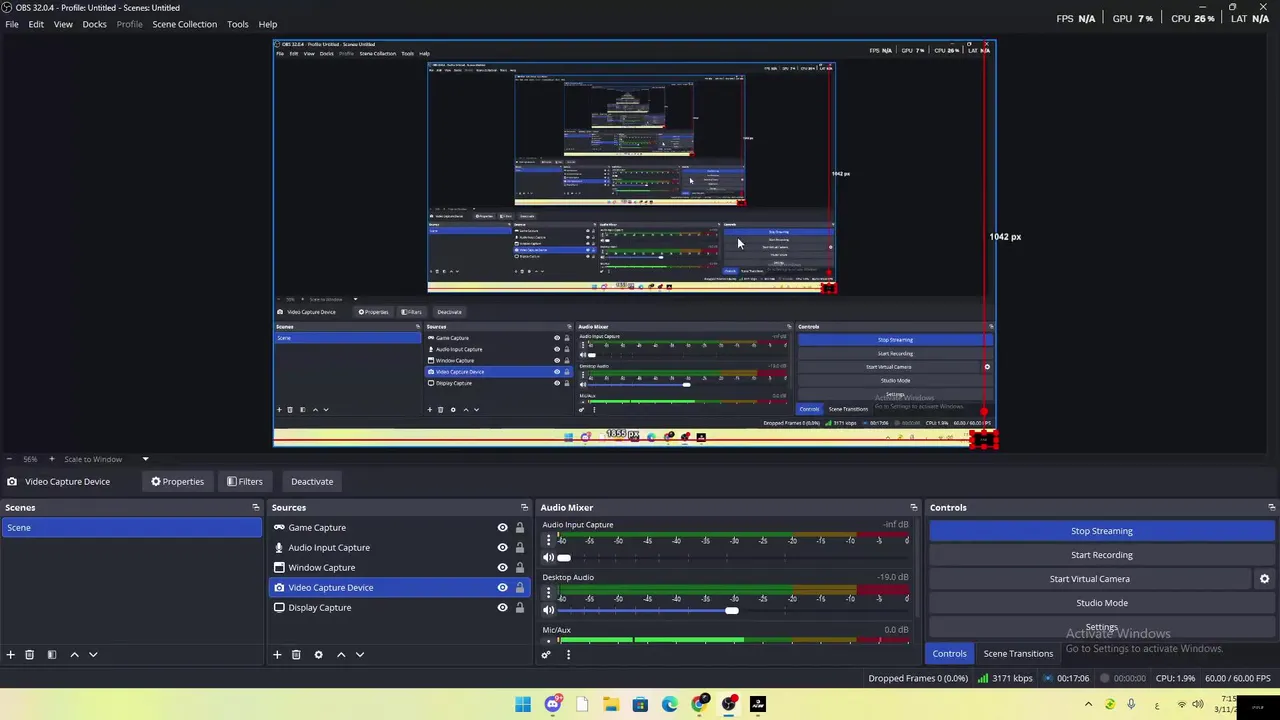The image size is (1280, 720).
Task: Delete selected scene with trash icon
Action: (x=29, y=654)
